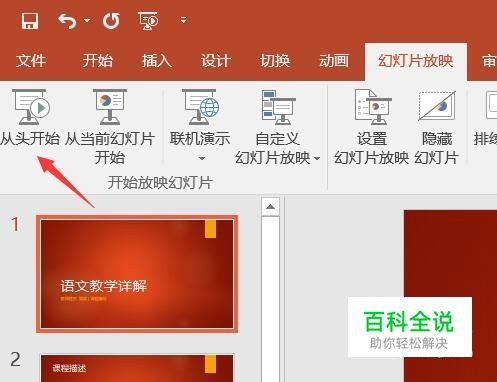The height and width of the screenshot is (382, 497).
Task: Undo the last action
Action: coord(67,21)
